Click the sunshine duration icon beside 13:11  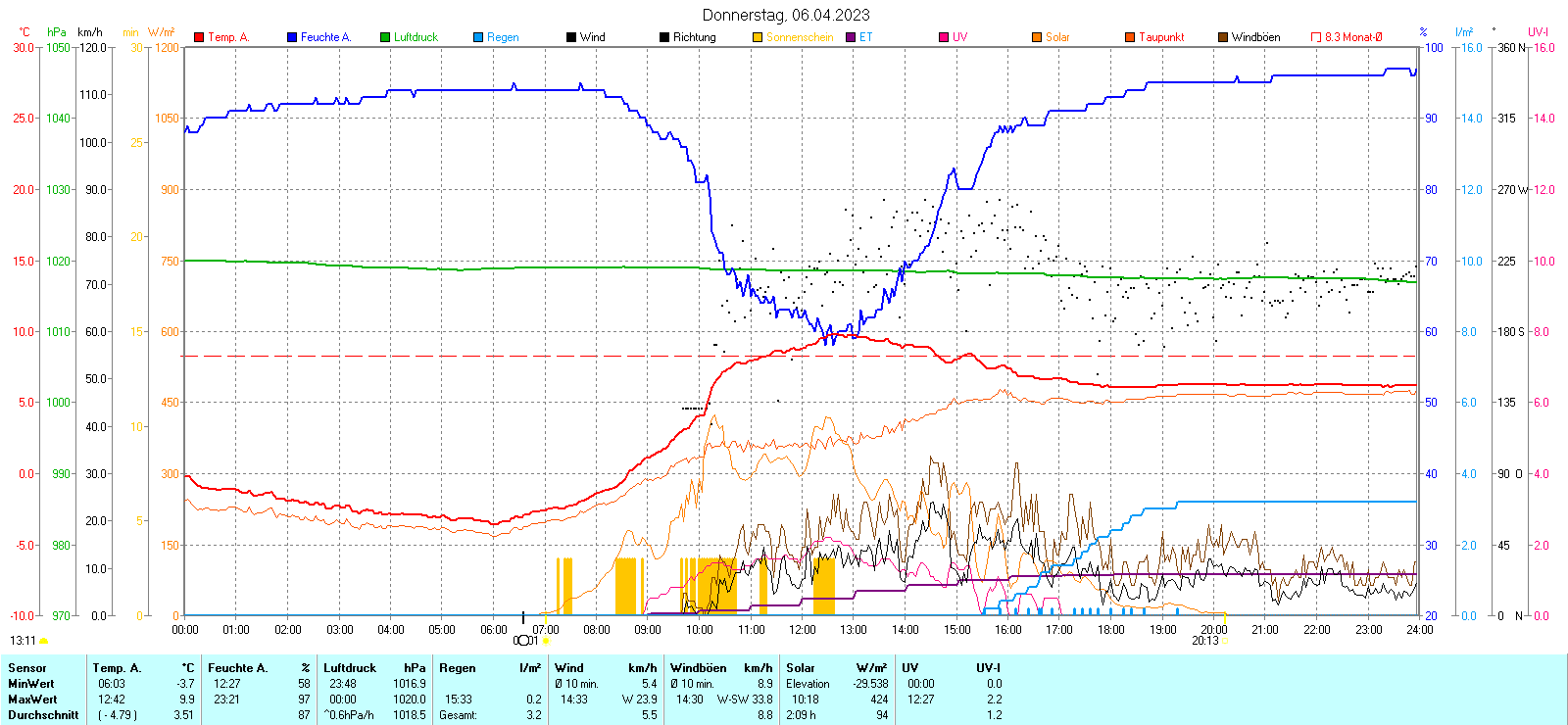coord(43,641)
